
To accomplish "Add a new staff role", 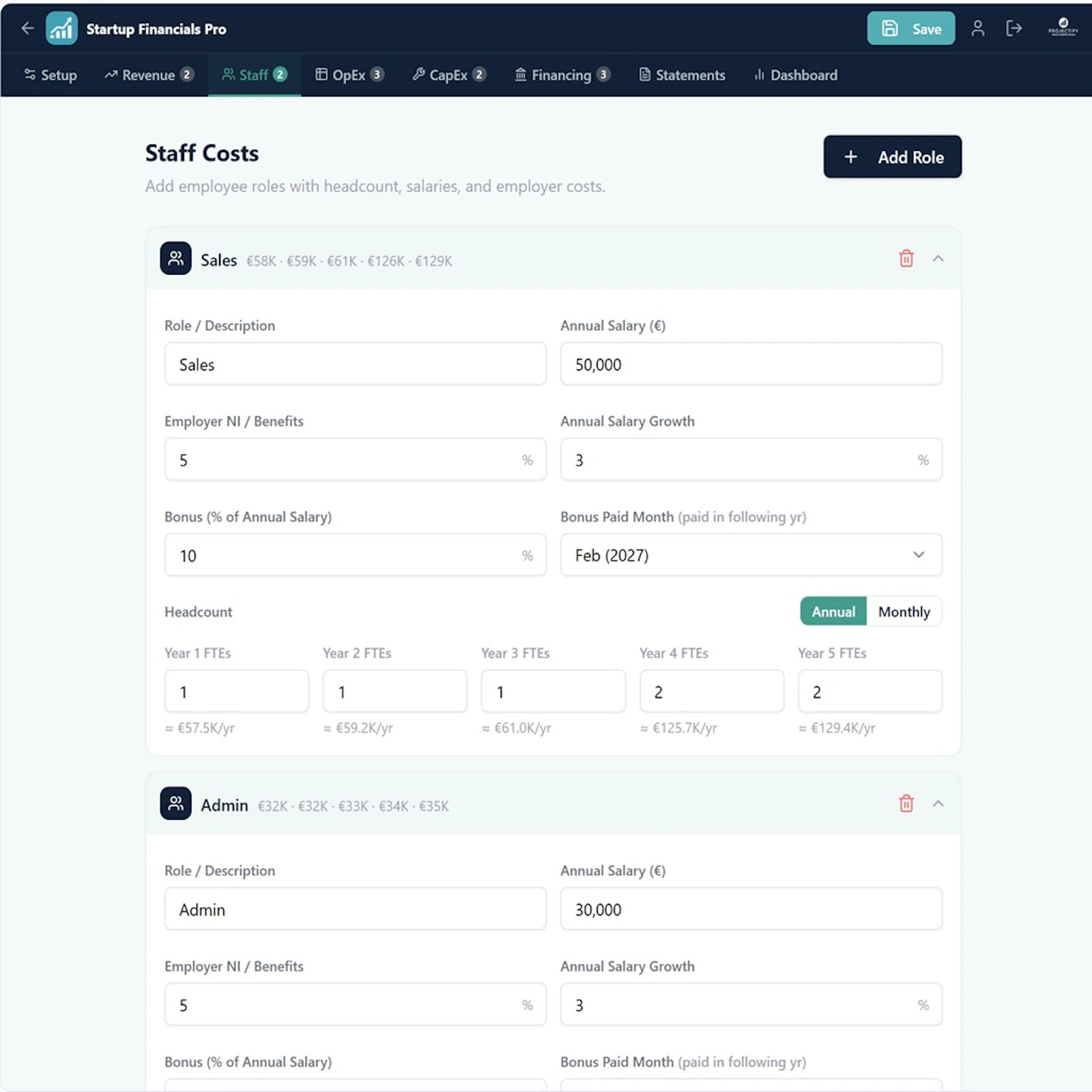I will [x=892, y=157].
